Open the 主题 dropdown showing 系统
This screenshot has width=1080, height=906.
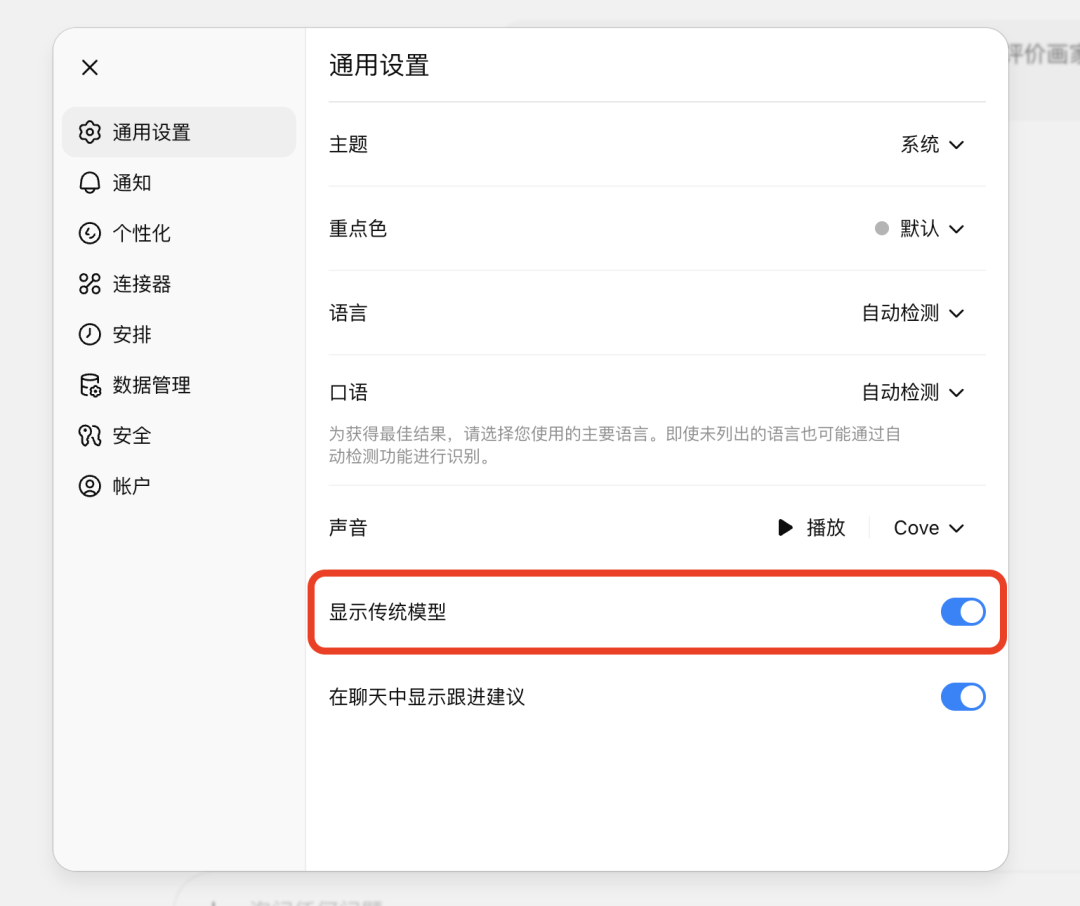(x=932, y=145)
